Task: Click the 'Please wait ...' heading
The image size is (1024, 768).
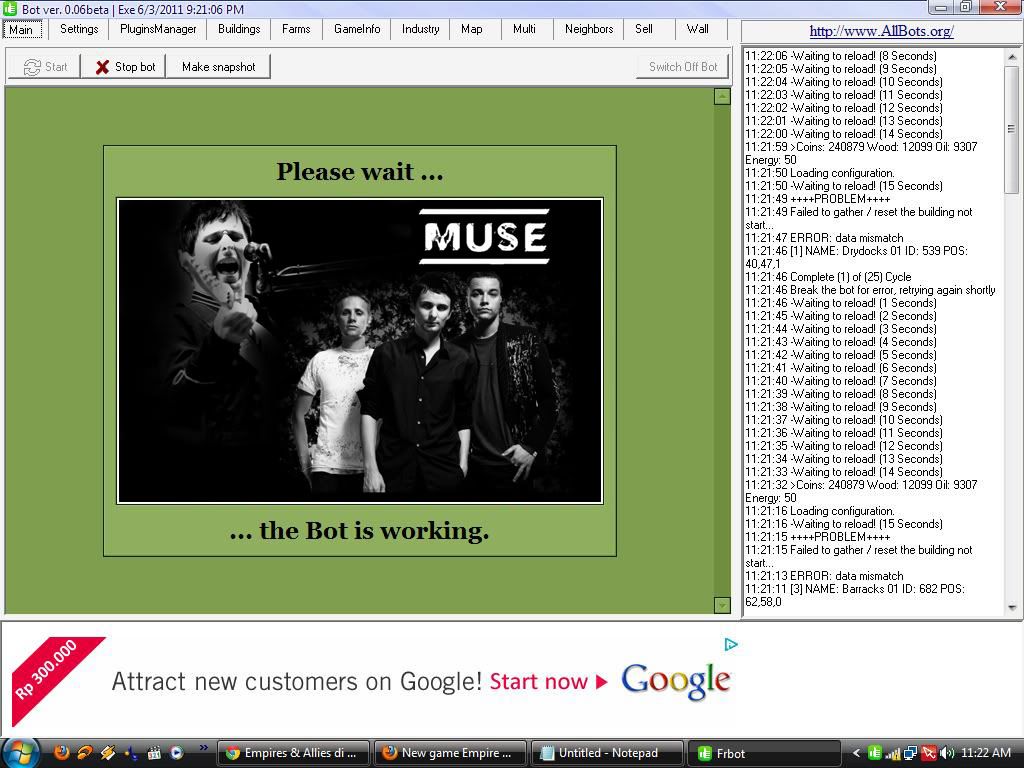Action: 360,172
